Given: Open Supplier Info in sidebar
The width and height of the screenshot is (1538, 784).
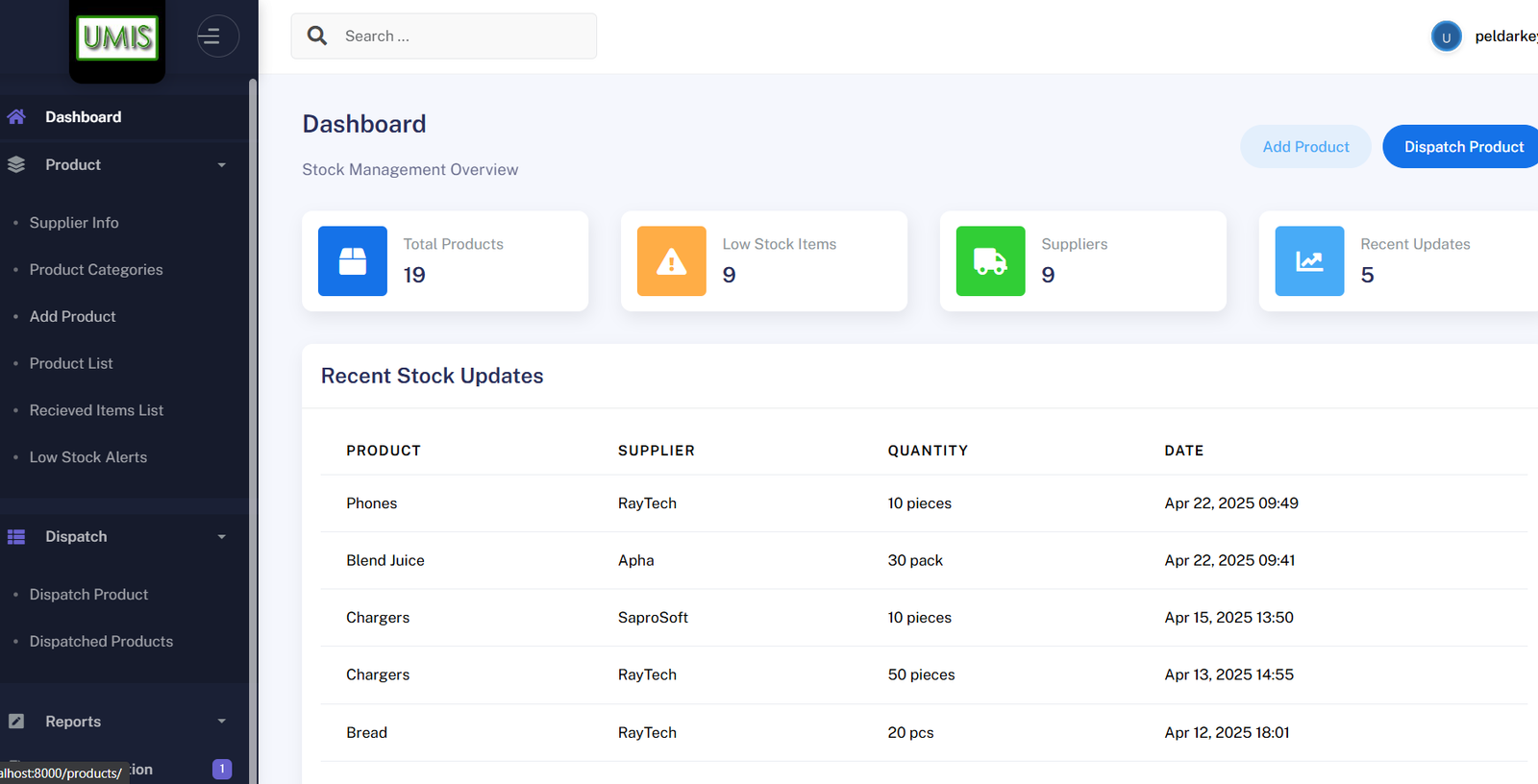Looking at the screenshot, I should (74, 223).
